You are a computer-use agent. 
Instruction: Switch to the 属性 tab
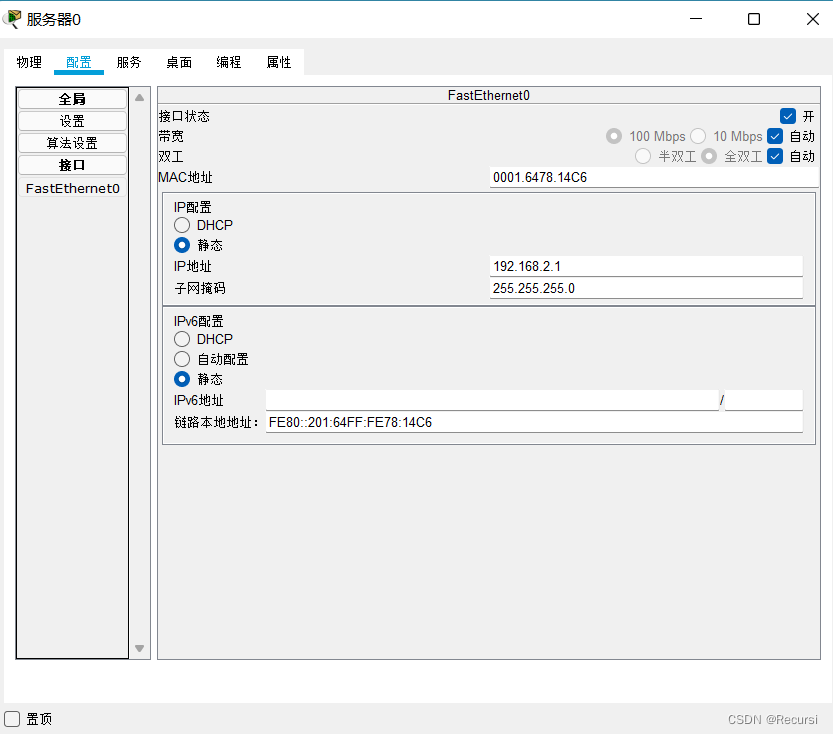[x=278, y=62]
